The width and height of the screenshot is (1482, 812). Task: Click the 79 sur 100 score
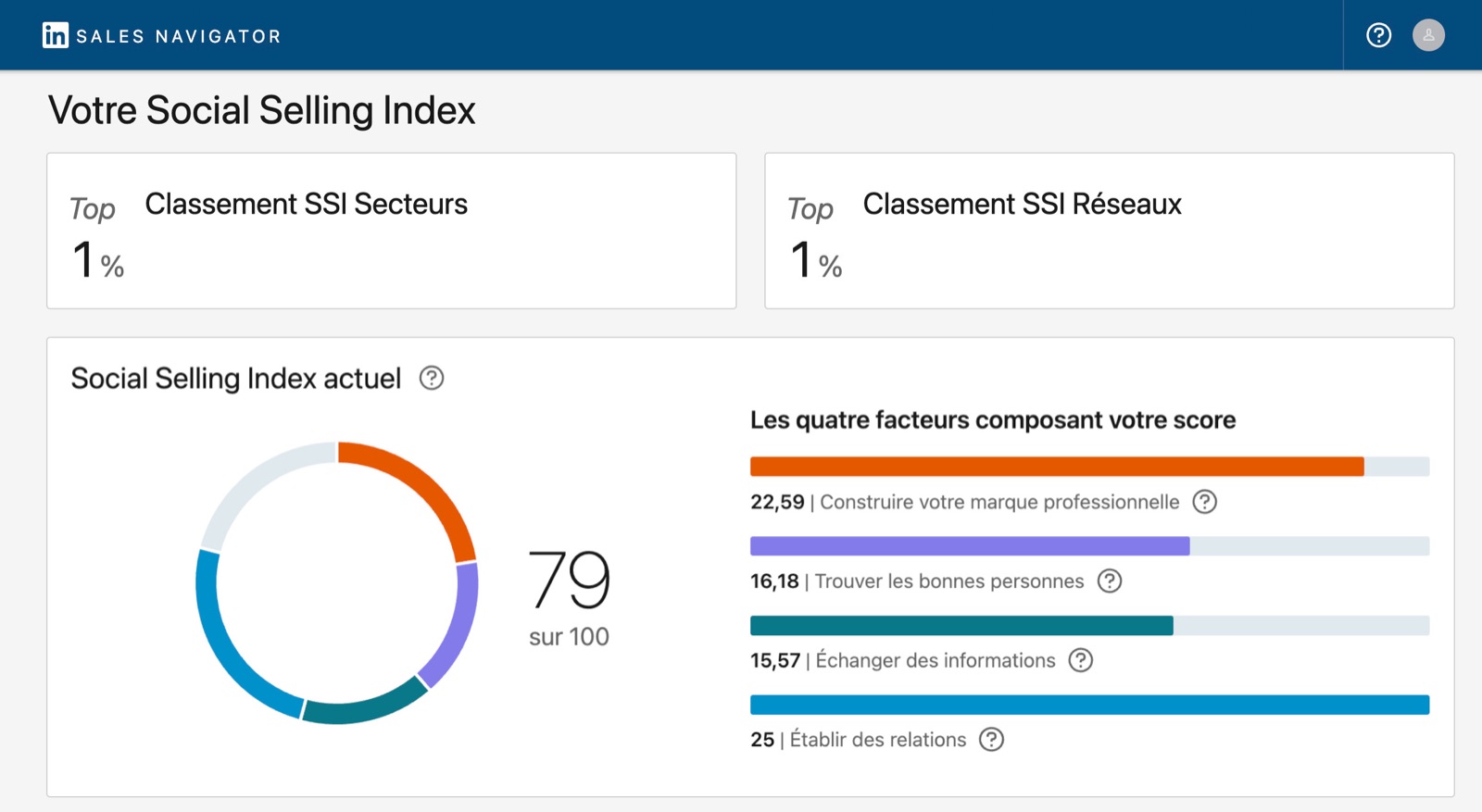pyautogui.click(x=569, y=597)
